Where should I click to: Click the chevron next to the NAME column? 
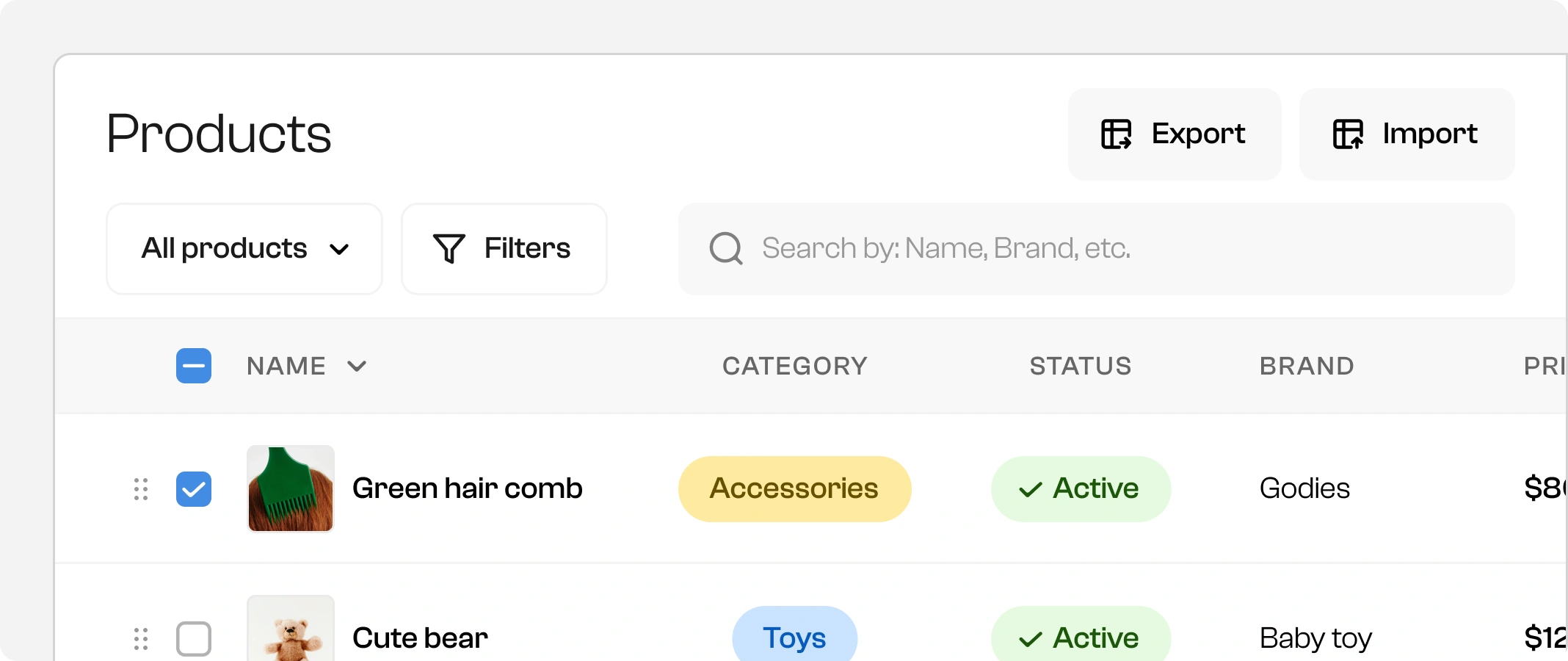click(357, 366)
